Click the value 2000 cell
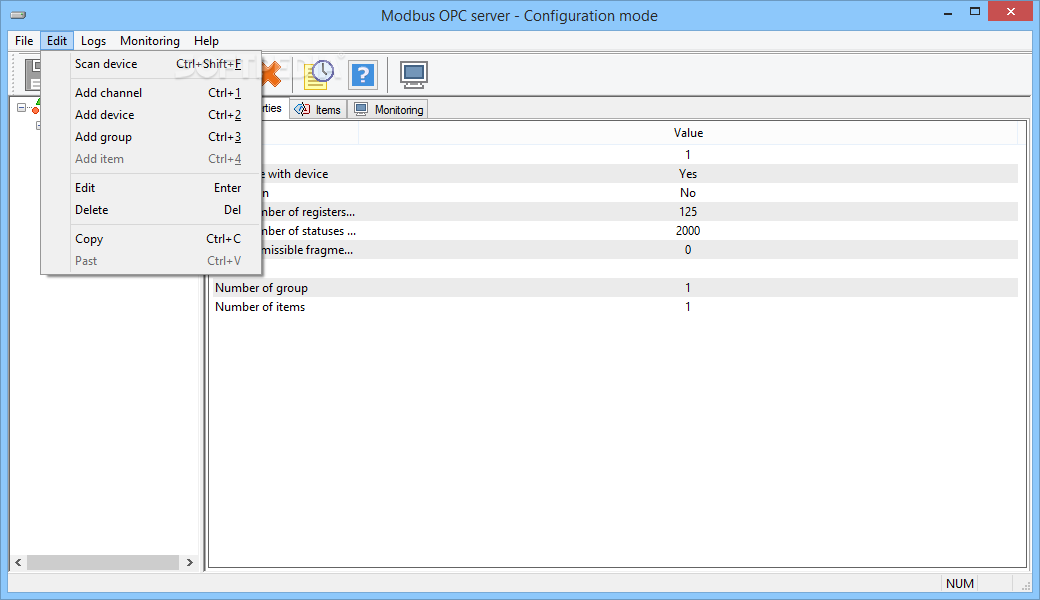 [x=688, y=231]
